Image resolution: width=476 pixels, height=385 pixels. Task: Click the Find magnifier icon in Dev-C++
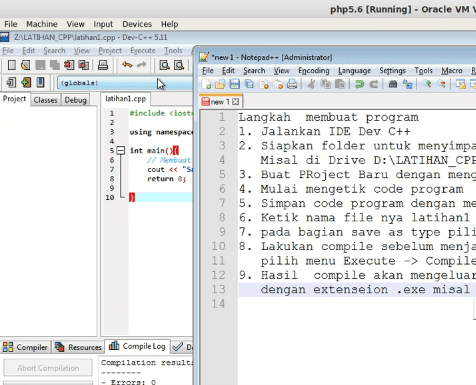[164, 65]
